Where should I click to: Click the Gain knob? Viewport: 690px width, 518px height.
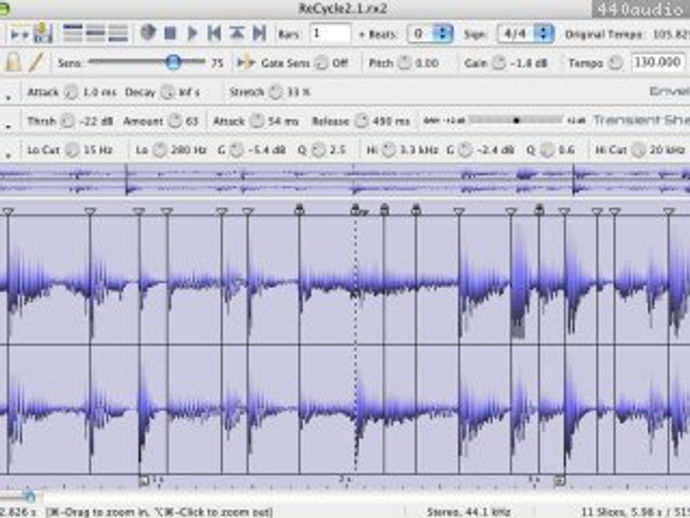(499, 63)
